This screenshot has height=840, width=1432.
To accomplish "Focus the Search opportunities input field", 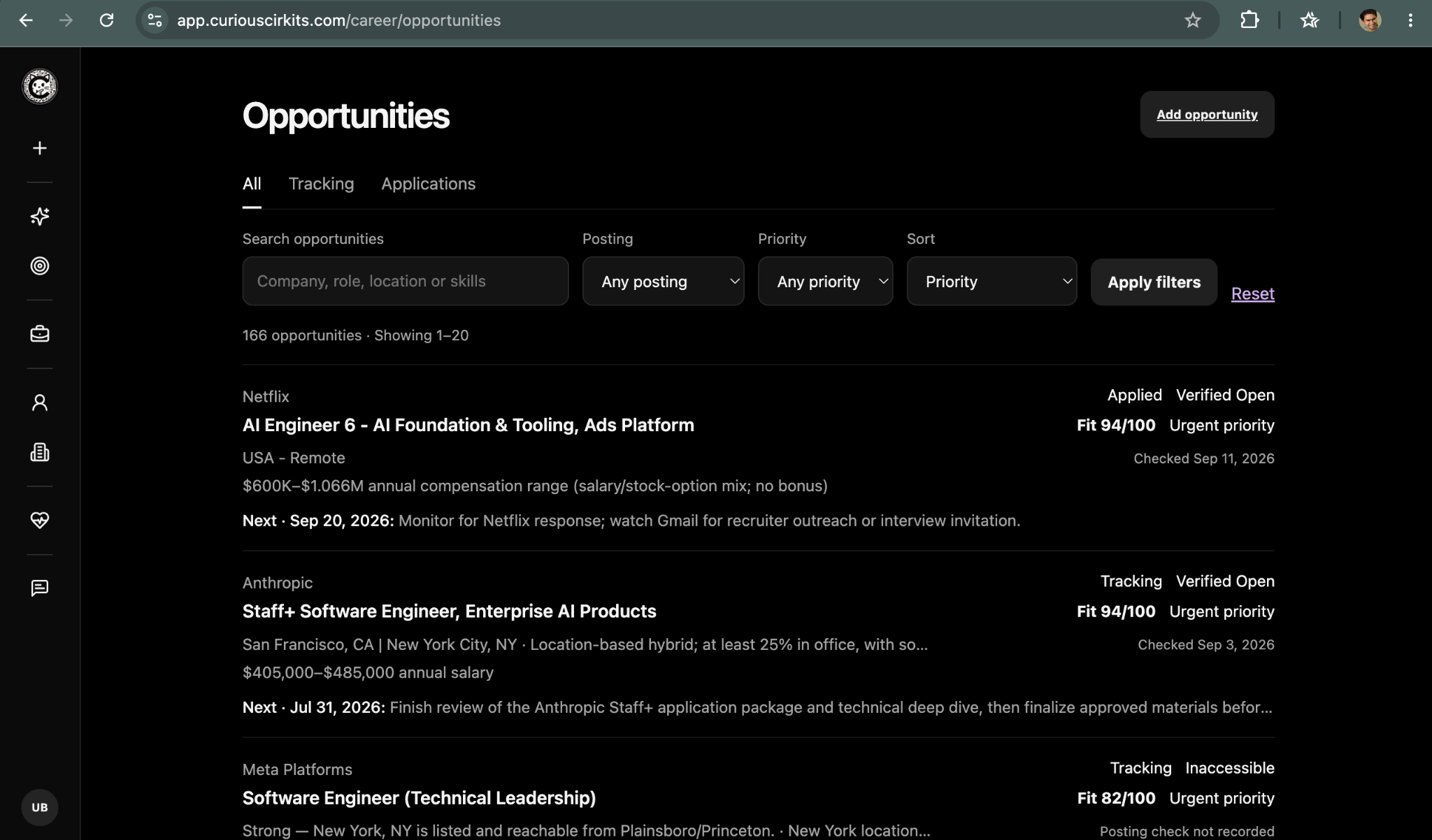I will [x=405, y=281].
